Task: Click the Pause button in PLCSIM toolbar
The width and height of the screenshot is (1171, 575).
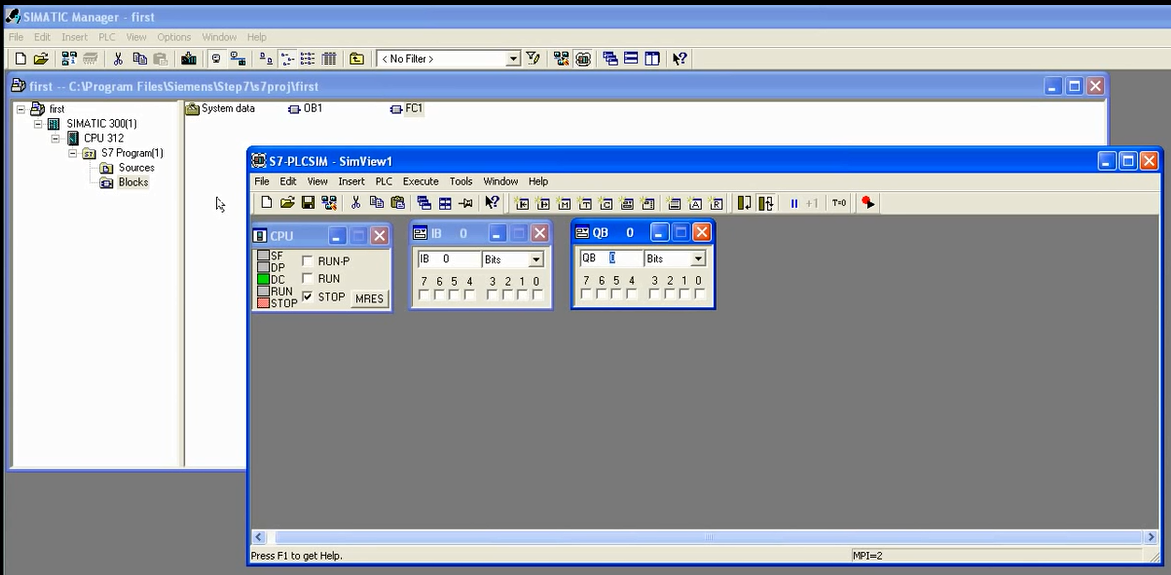Action: click(x=794, y=203)
